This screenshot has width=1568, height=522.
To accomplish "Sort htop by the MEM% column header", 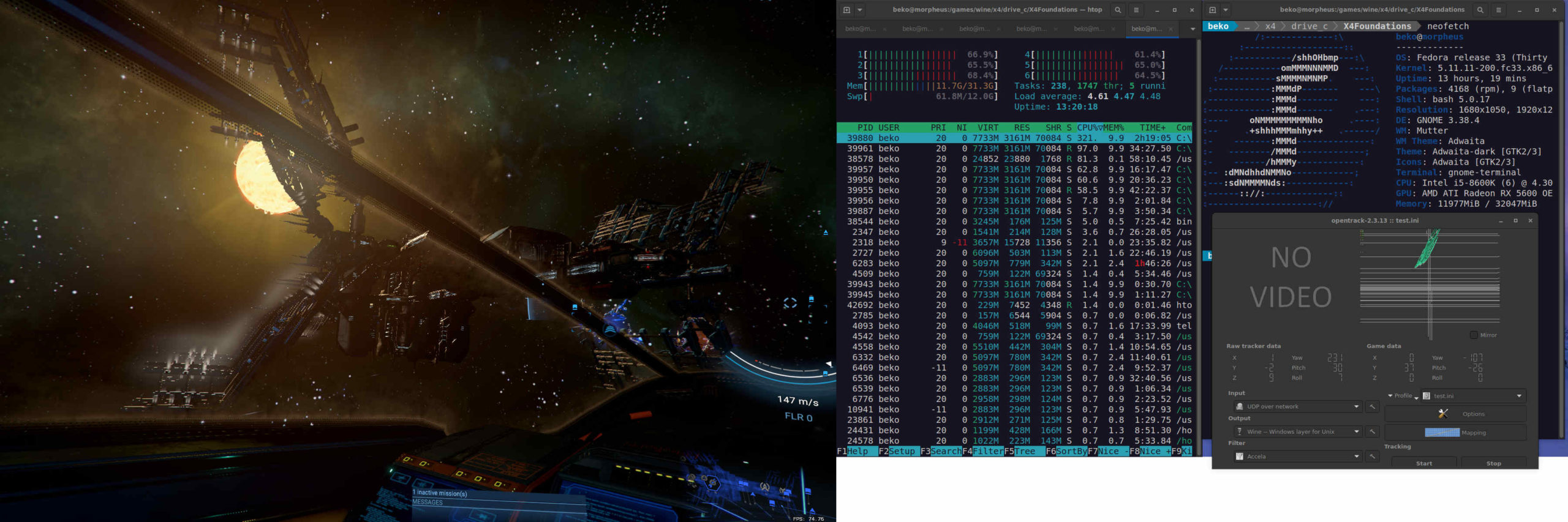I will (1114, 127).
